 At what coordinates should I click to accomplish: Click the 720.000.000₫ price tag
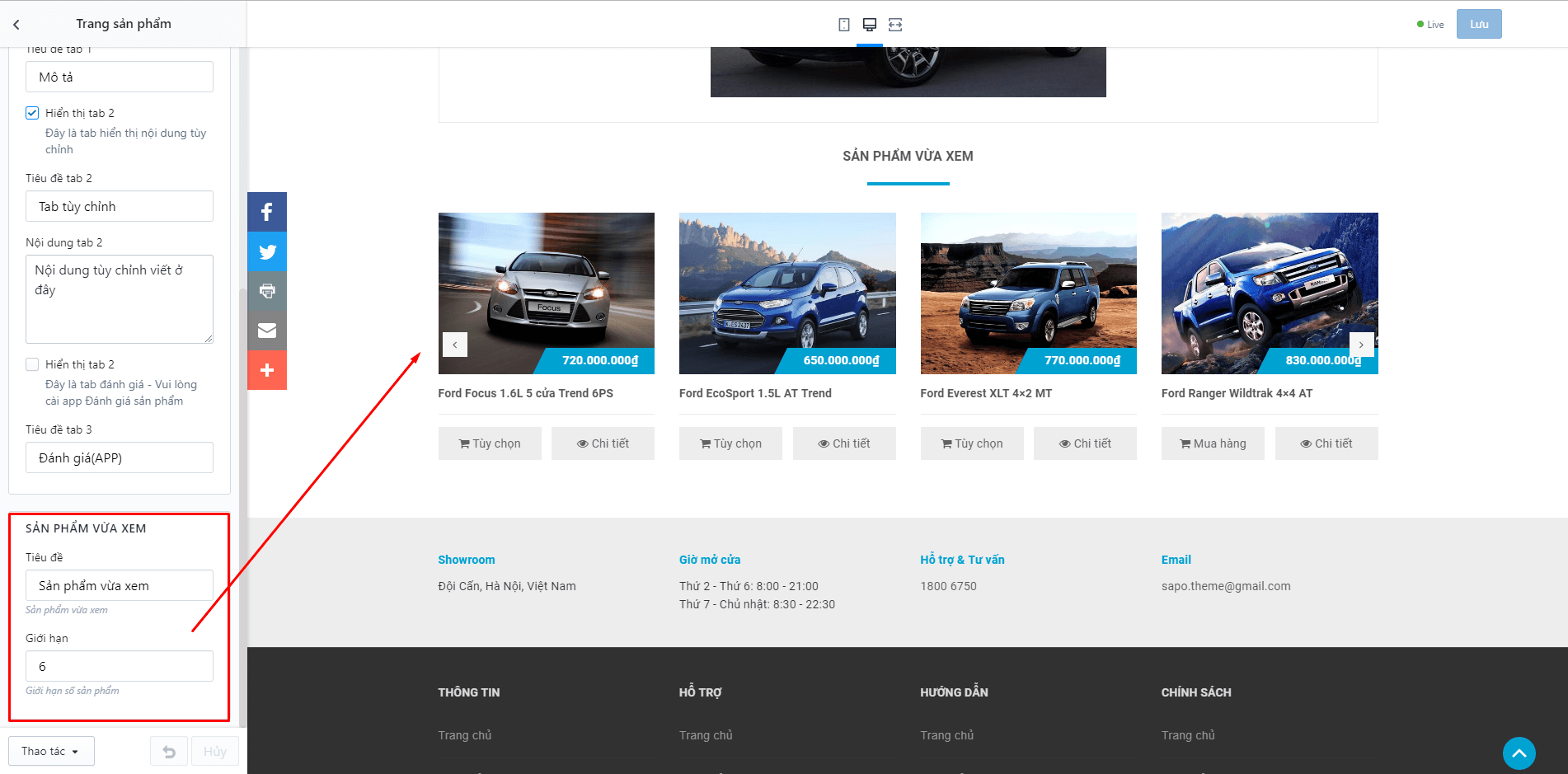pos(600,360)
